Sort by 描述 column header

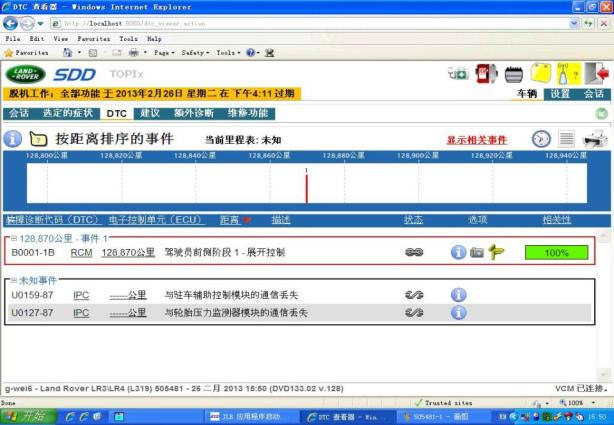[x=281, y=220]
